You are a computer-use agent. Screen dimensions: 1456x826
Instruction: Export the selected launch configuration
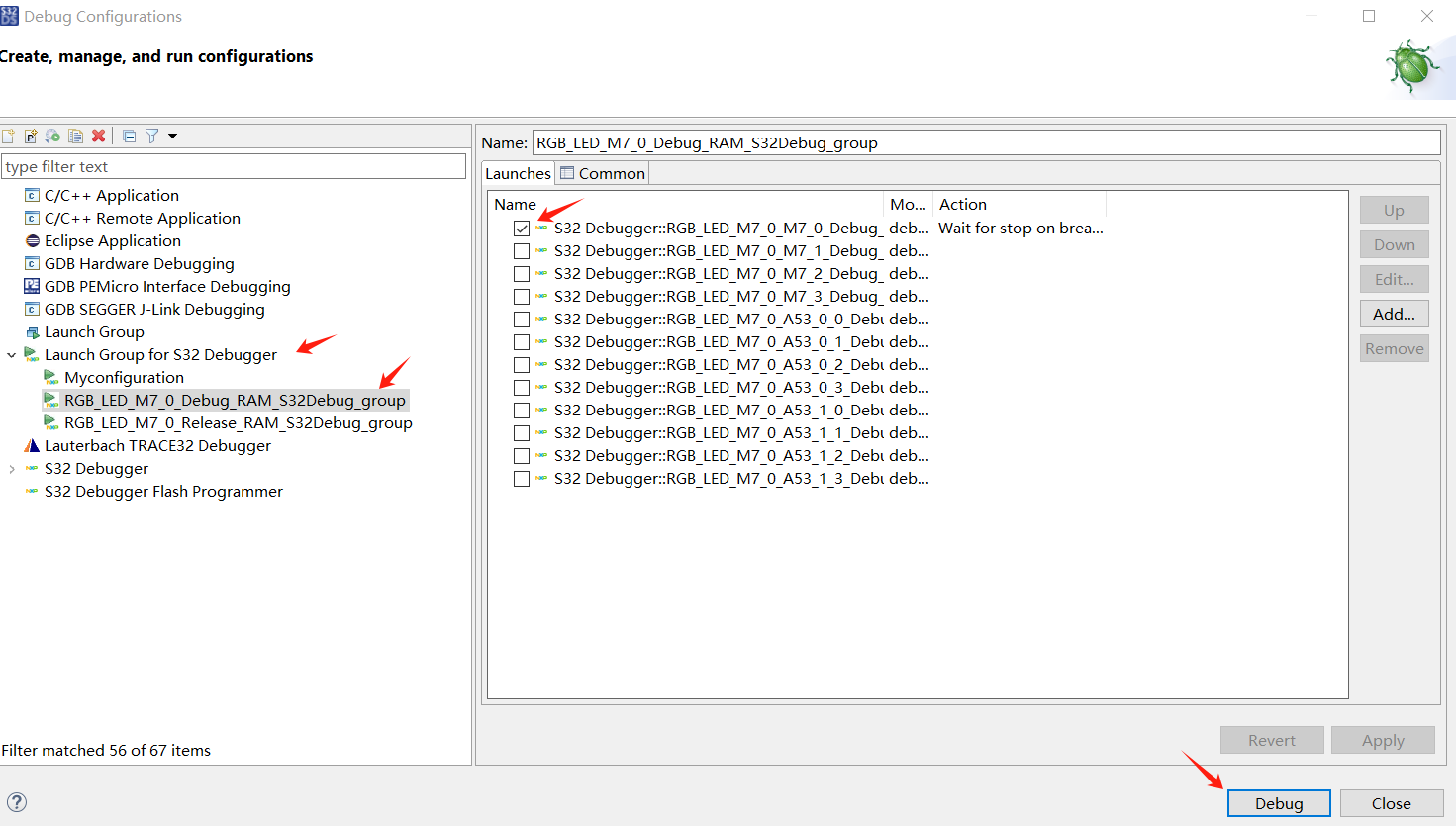click(53, 136)
